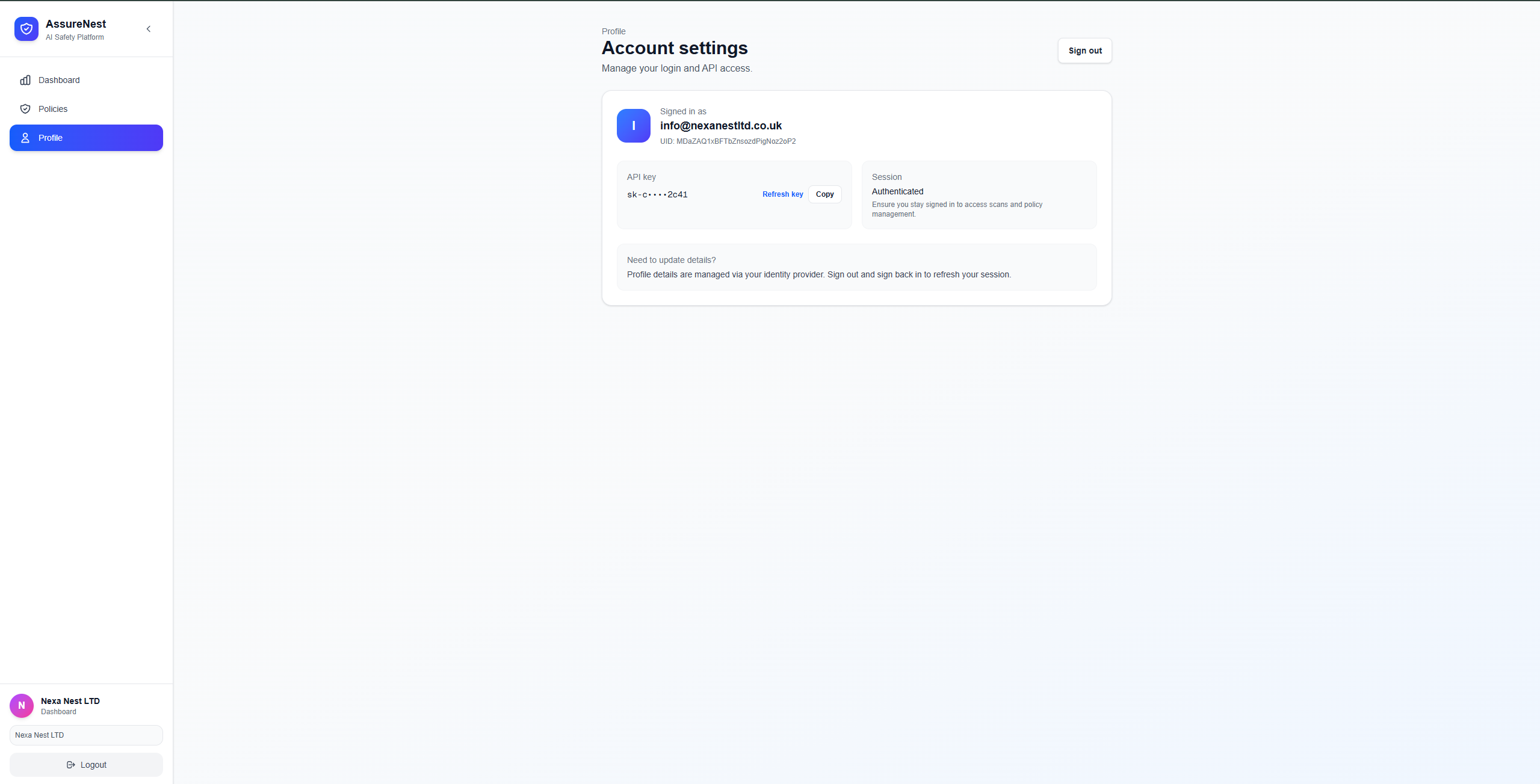
Task: Click the Refresh key link
Action: pos(782,194)
